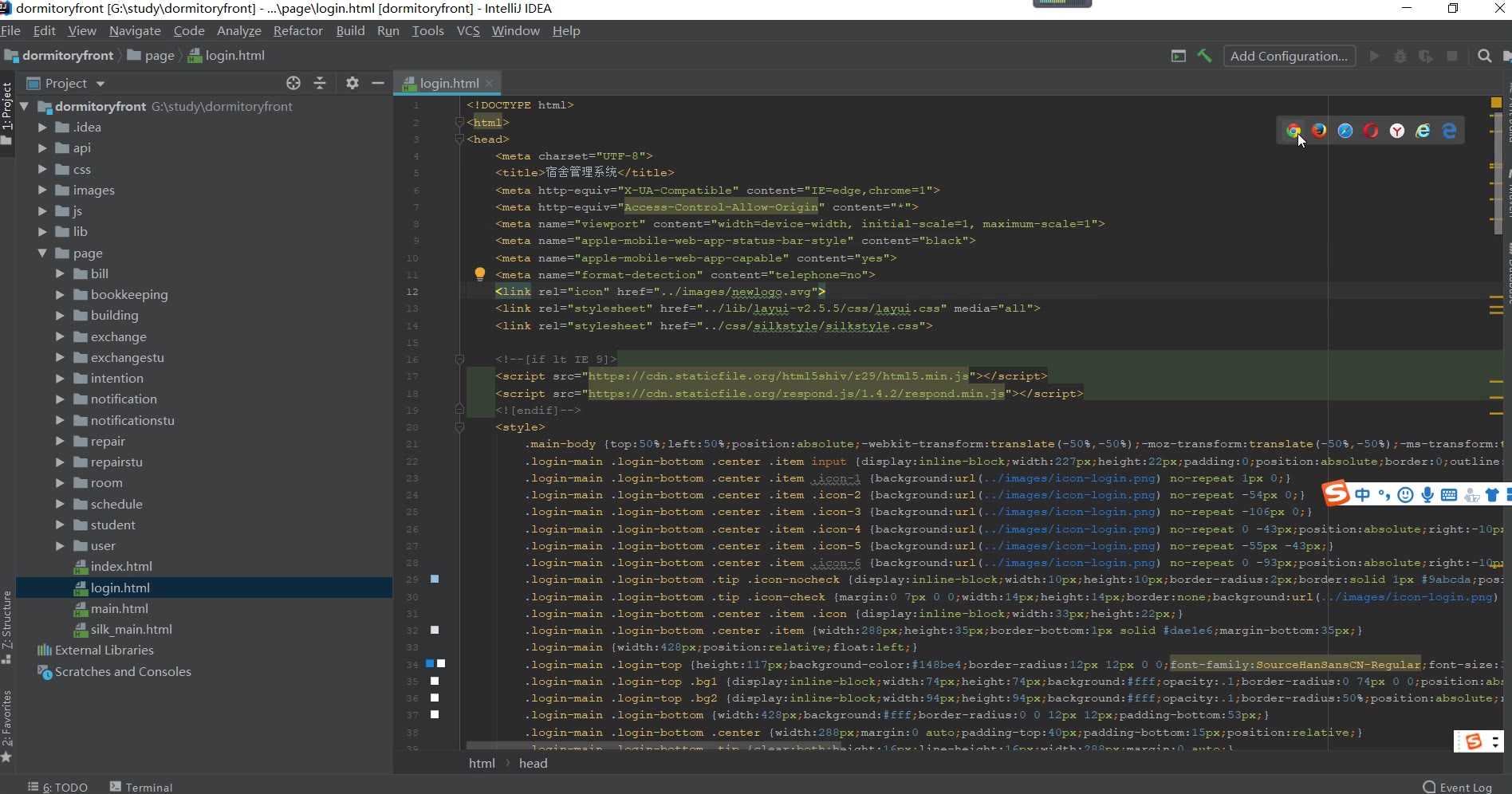Click the gutter color swatch on line 29

[435, 579]
